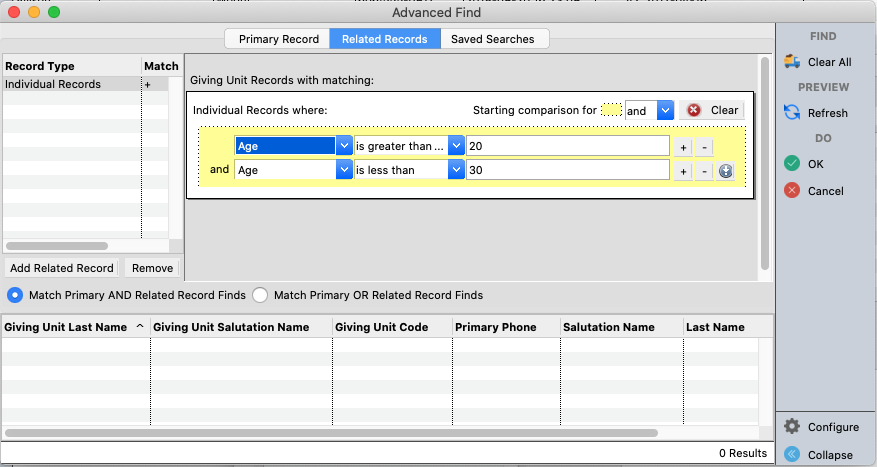
Task: Click the Refresh preview icon
Action: (x=792, y=113)
